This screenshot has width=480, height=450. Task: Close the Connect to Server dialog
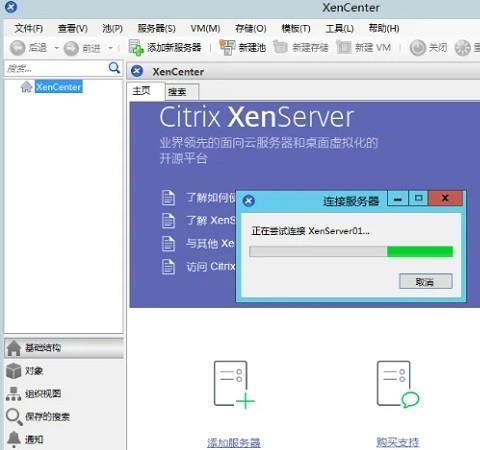pyautogui.click(x=445, y=199)
